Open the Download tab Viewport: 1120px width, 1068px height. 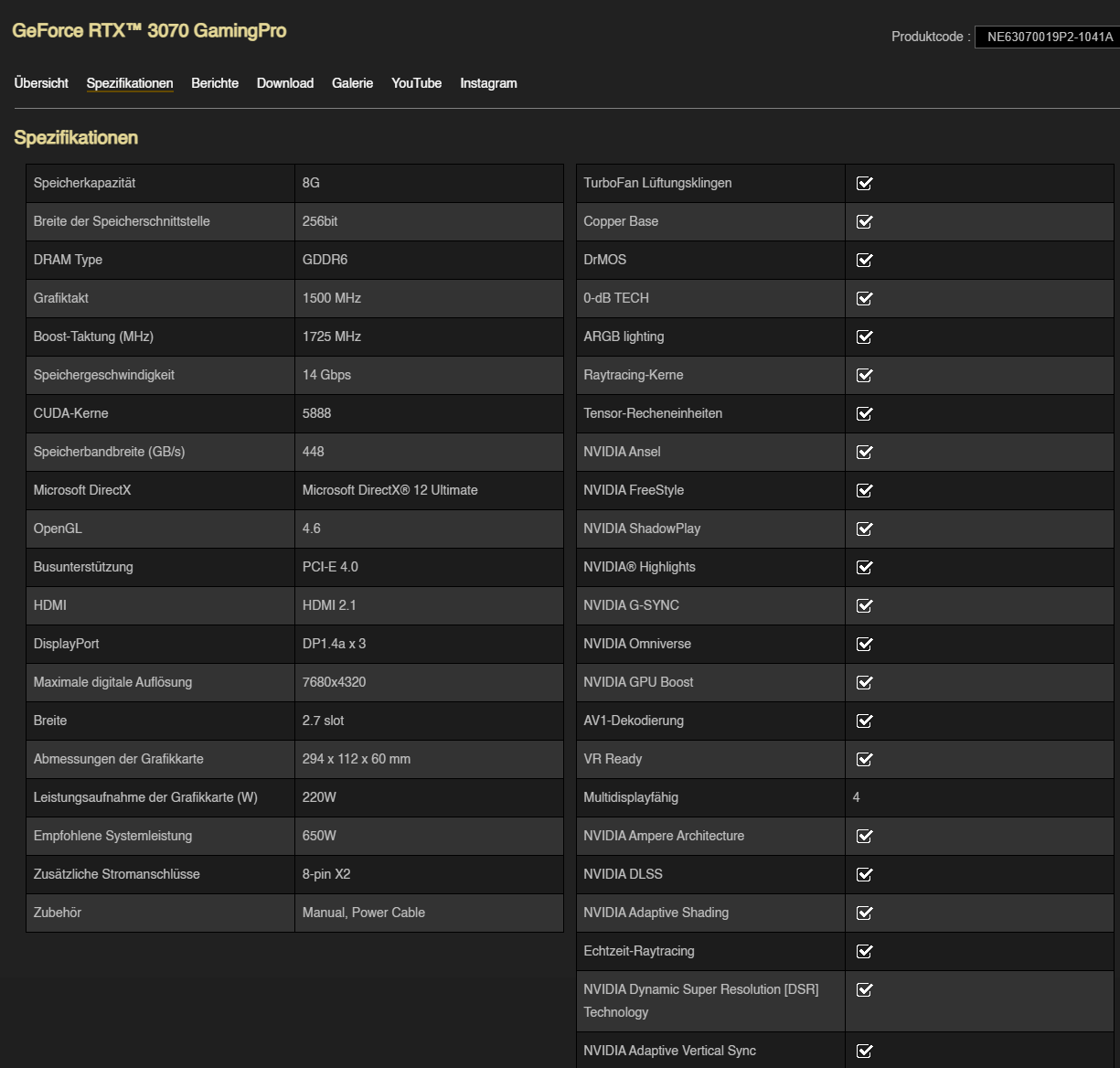(285, 83)
